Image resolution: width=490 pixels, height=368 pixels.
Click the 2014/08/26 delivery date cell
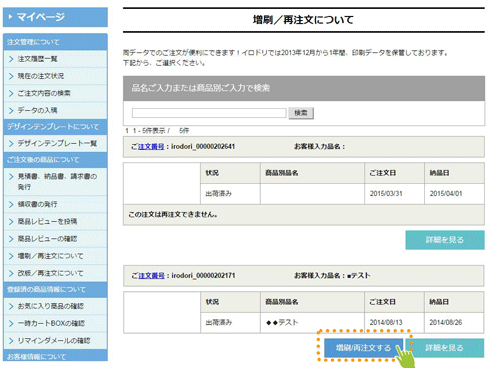(454, 323)
